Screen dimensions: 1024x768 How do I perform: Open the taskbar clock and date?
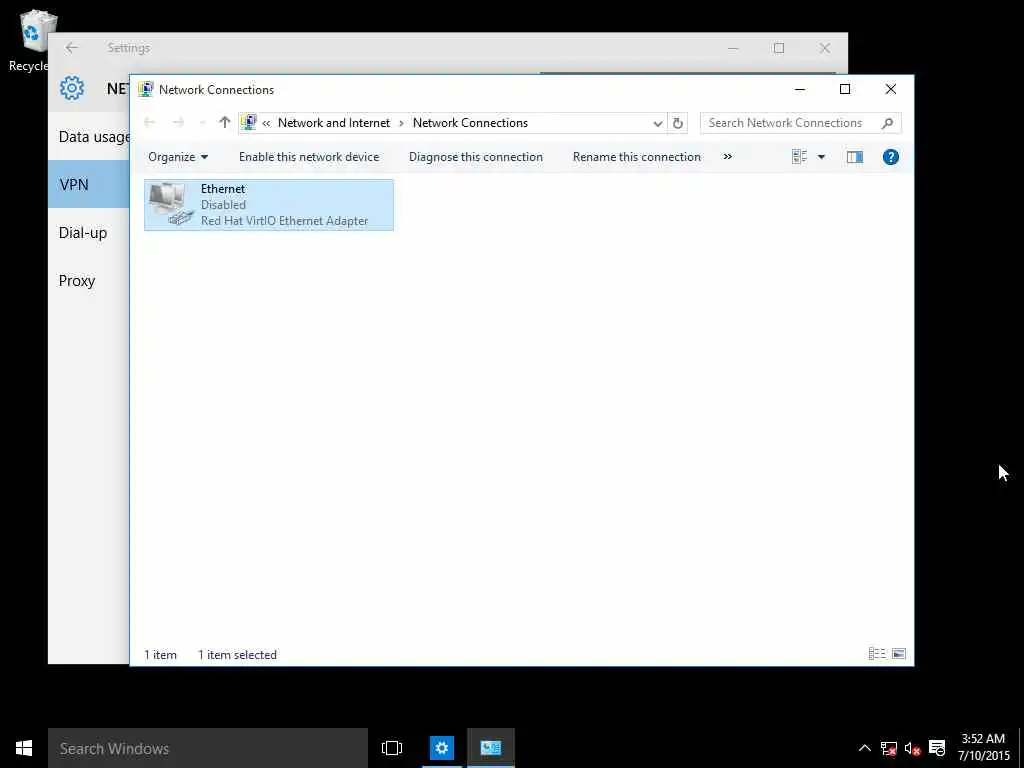(x=984, y=747)
